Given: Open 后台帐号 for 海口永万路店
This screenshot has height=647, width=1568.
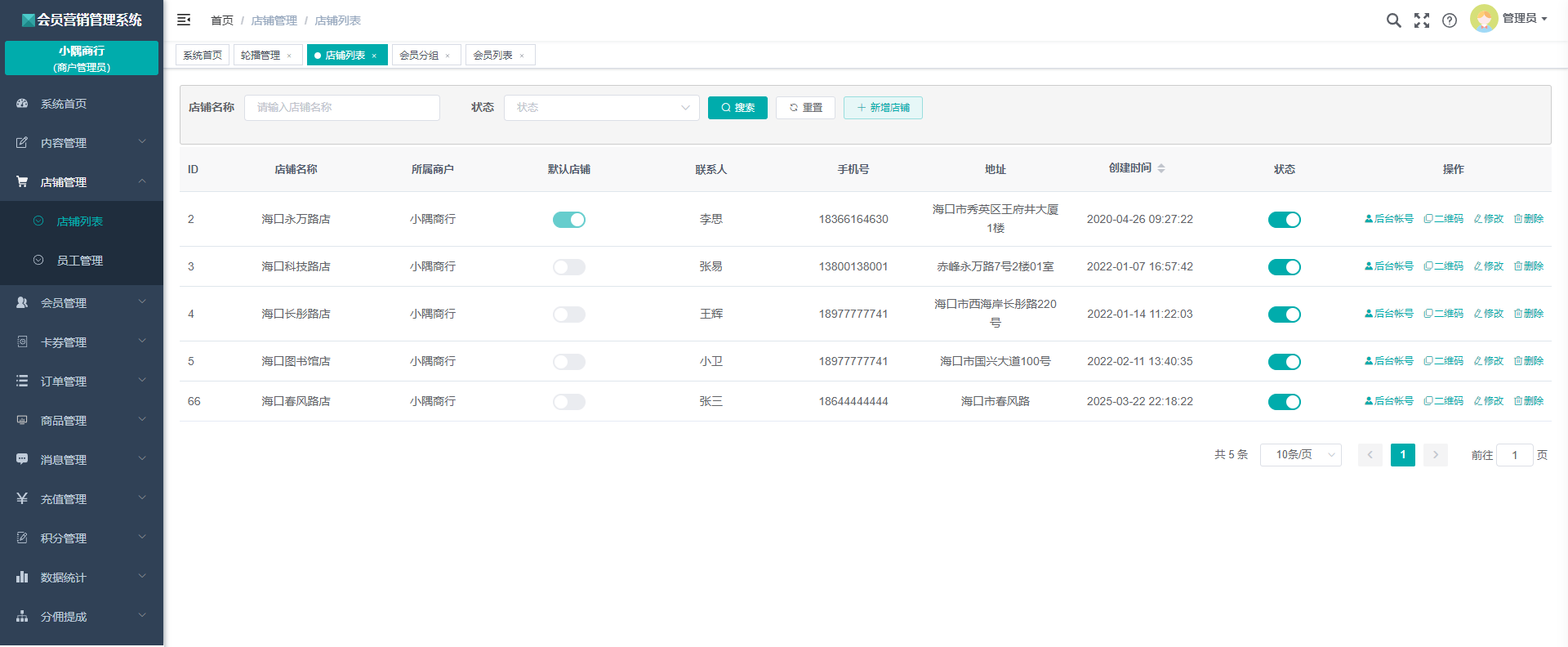Looking at the screenshot, I should (1389, 219).
